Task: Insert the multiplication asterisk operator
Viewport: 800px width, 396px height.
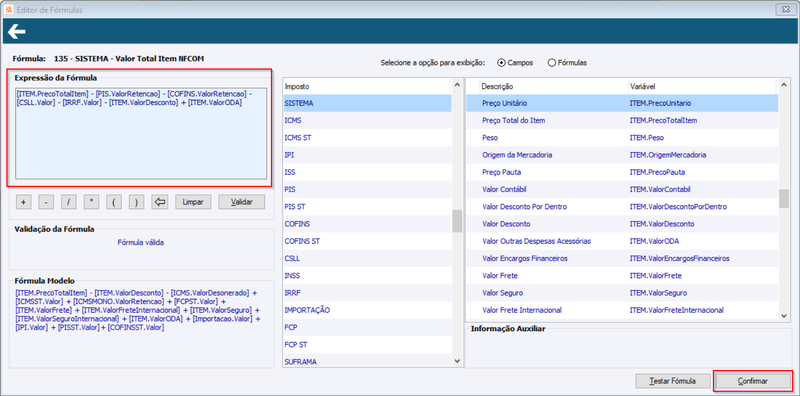Action: click(x=91, y=202)
